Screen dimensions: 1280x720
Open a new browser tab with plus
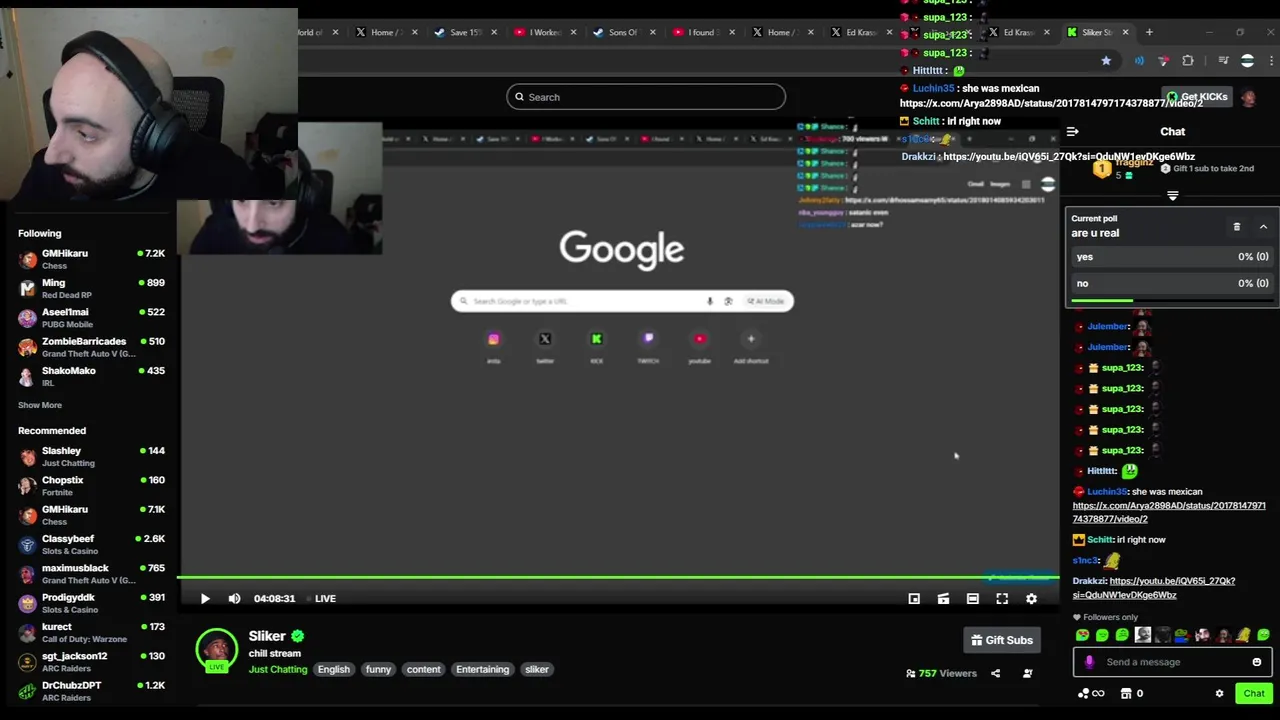tap(1149, 32)
